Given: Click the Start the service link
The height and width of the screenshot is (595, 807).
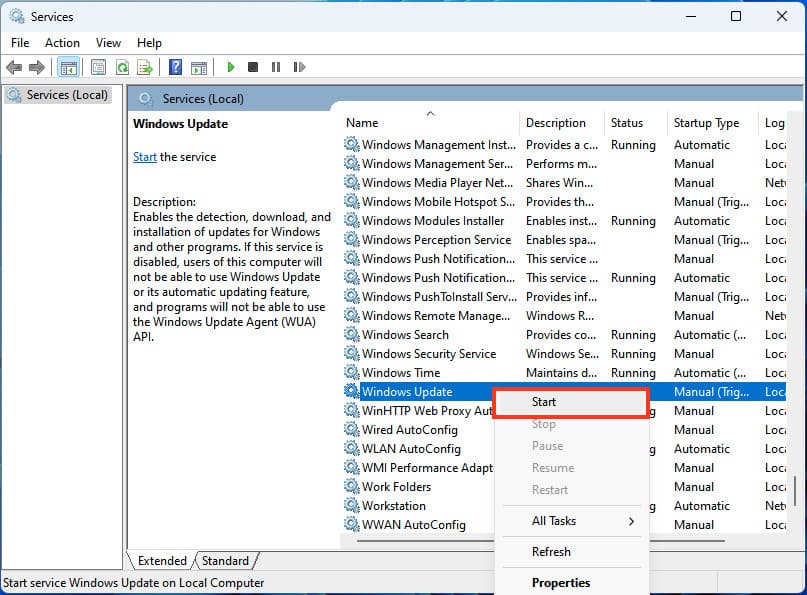Looking at the screenshot, I should (145, 157).
